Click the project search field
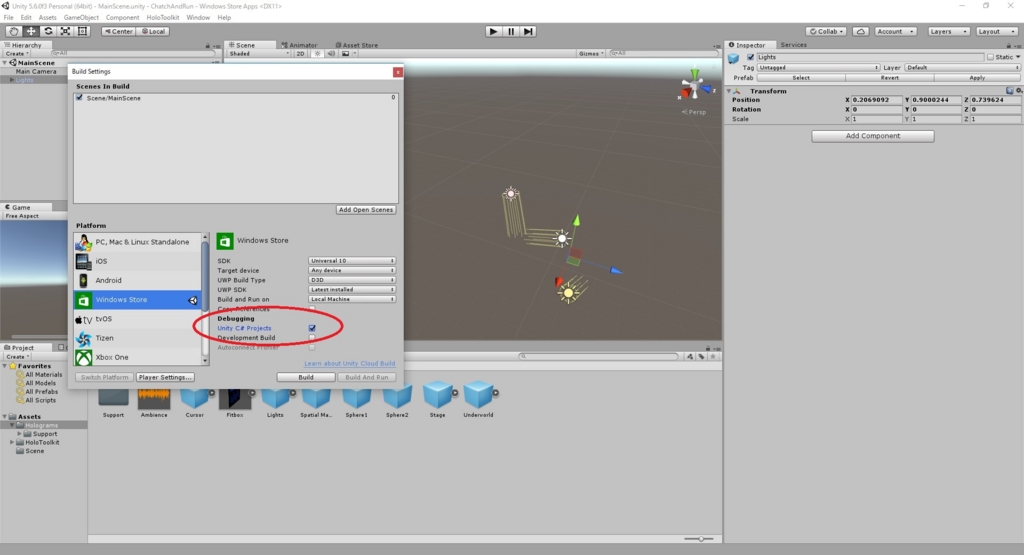Screen dimensions: 1024x555 tap(599, 357)
